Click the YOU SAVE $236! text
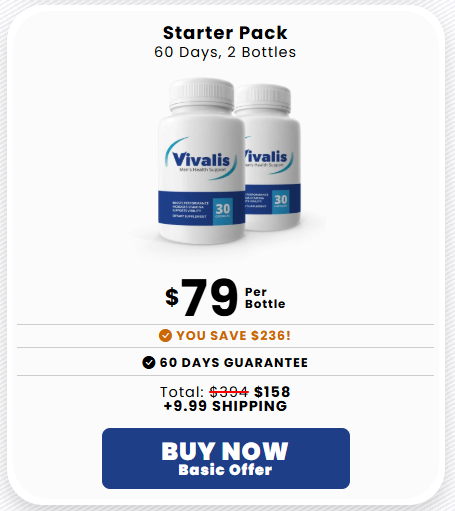 pos(234,336)
